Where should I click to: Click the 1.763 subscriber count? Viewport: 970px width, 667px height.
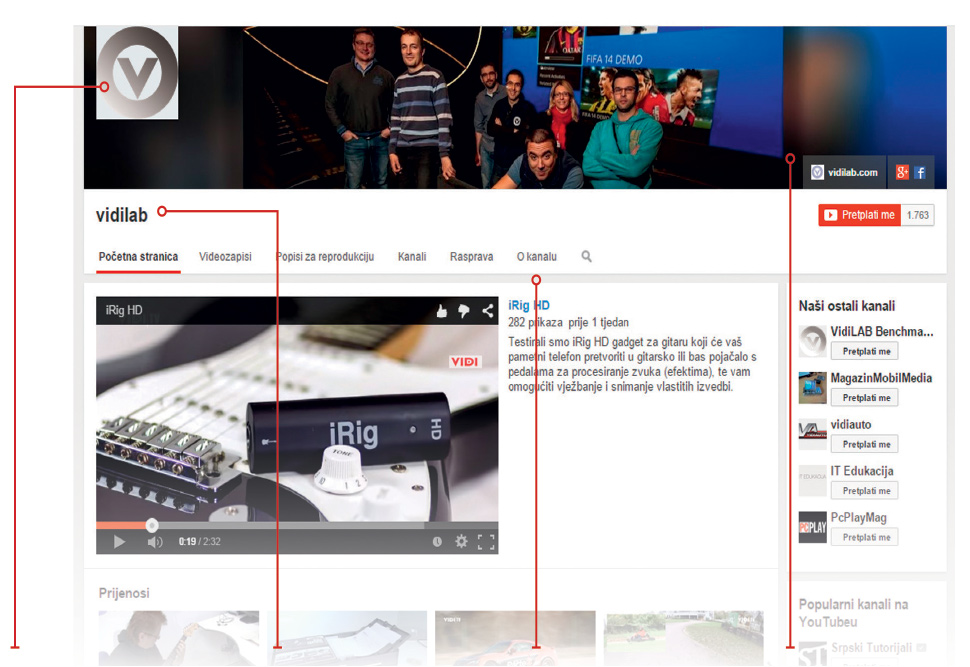click(x=918, y=215)
